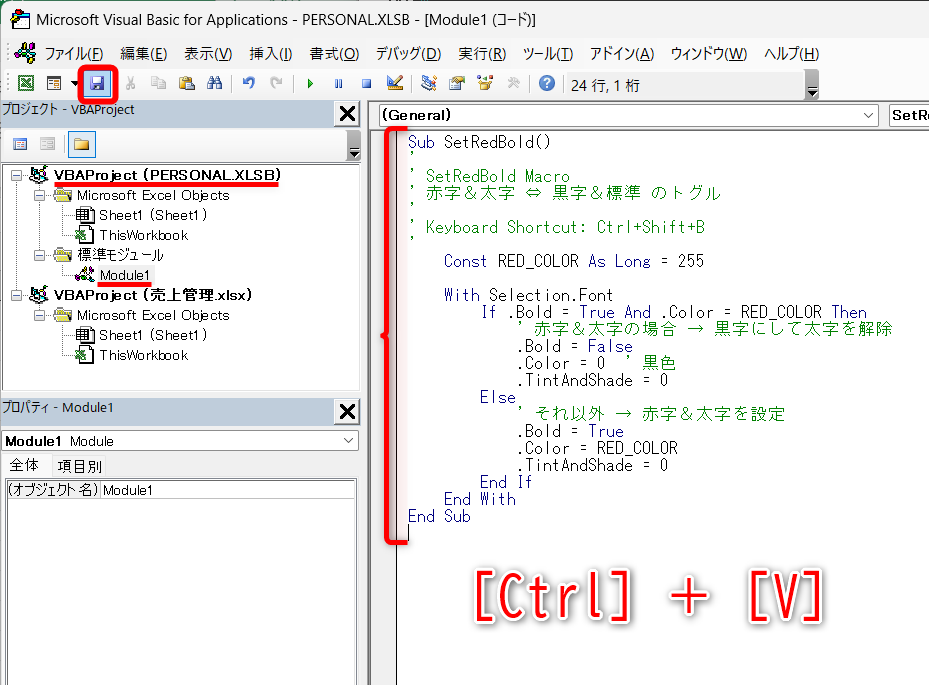Click the Redo arrow icon

pyautogui.click(x=276, y=83)
